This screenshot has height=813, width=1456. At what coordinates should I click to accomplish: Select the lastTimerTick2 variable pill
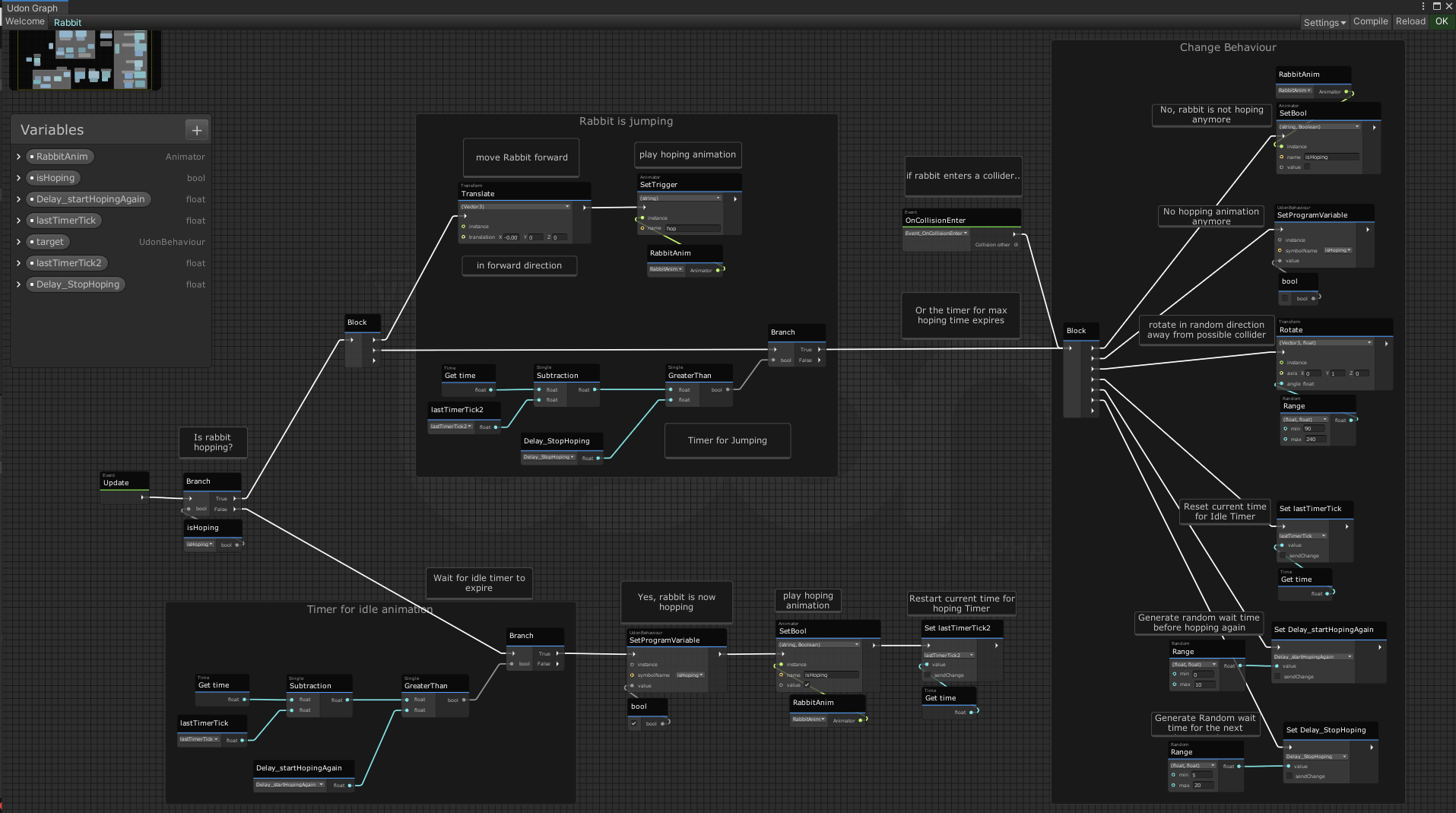(67, 263)
